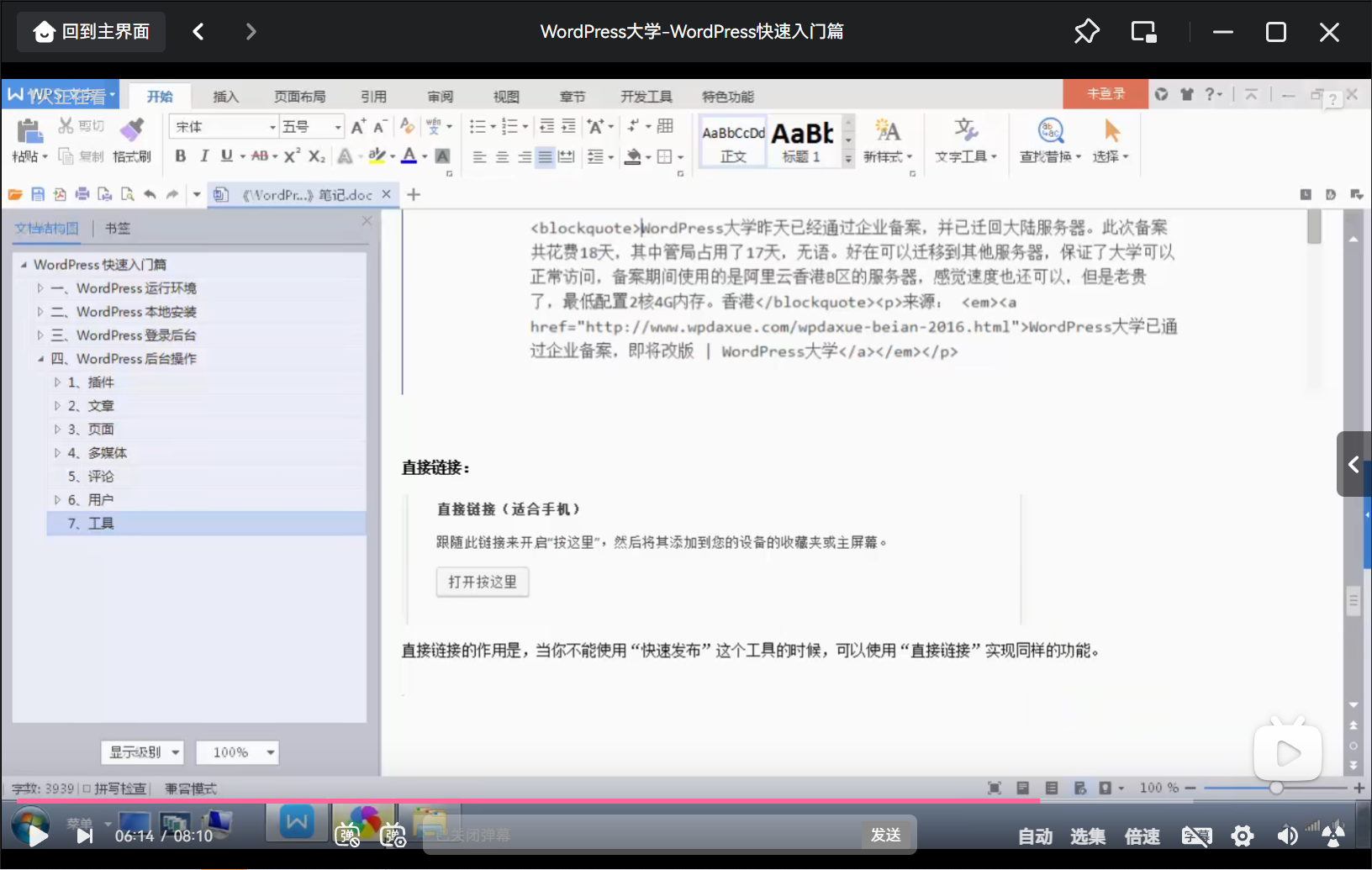
Task: Open the 审阅 ribbon tab
Action: [440, 97]
